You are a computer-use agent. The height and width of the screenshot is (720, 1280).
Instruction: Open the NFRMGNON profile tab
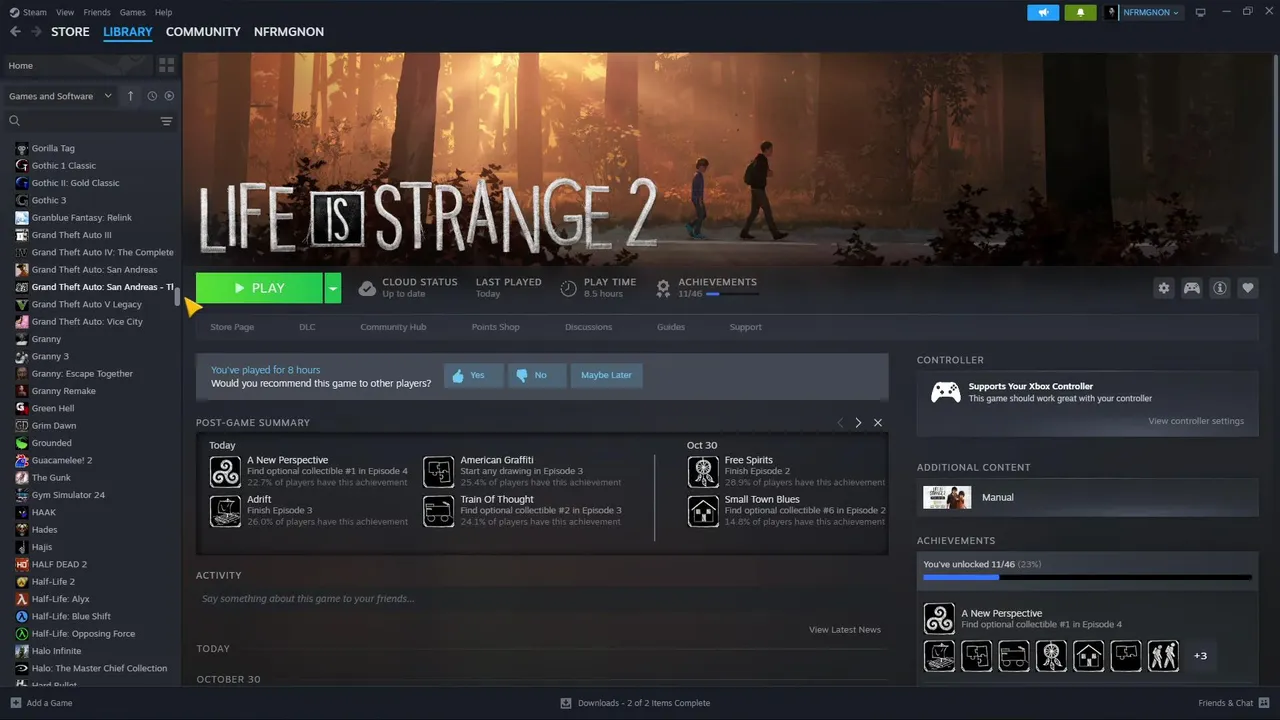point(289,32)
